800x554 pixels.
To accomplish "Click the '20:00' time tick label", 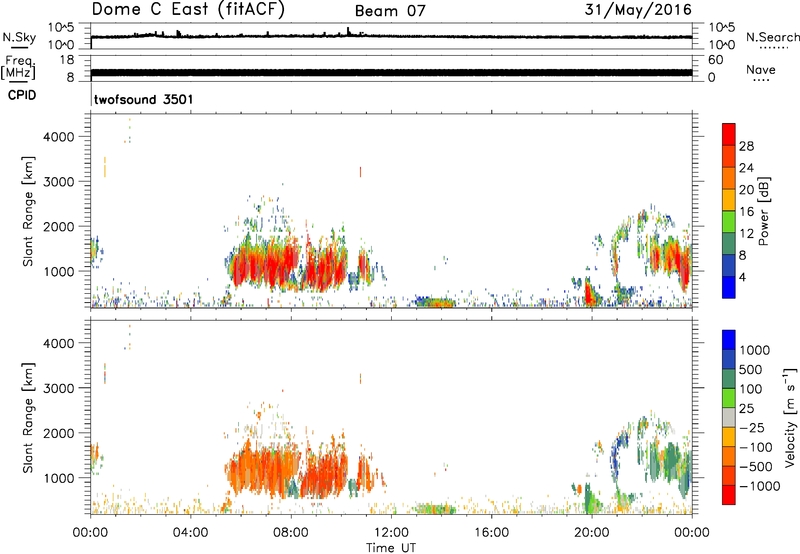I will coord(592,533).
